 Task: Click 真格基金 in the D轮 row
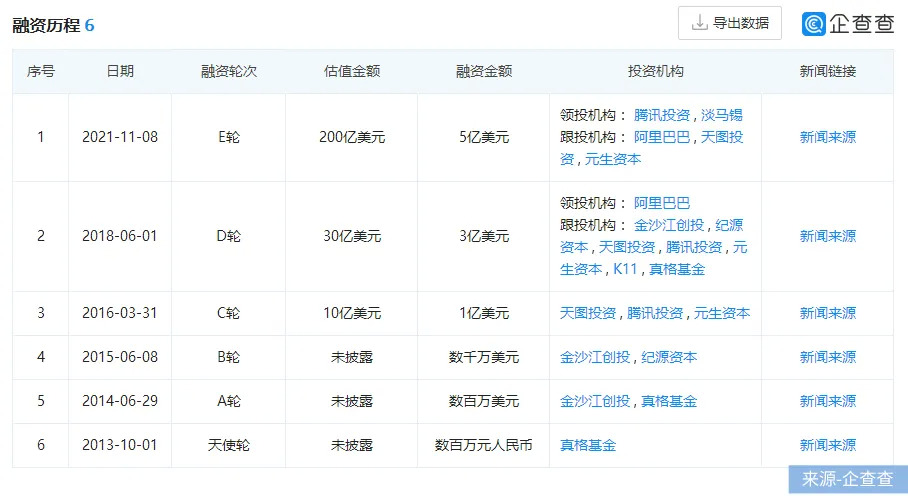677,269
